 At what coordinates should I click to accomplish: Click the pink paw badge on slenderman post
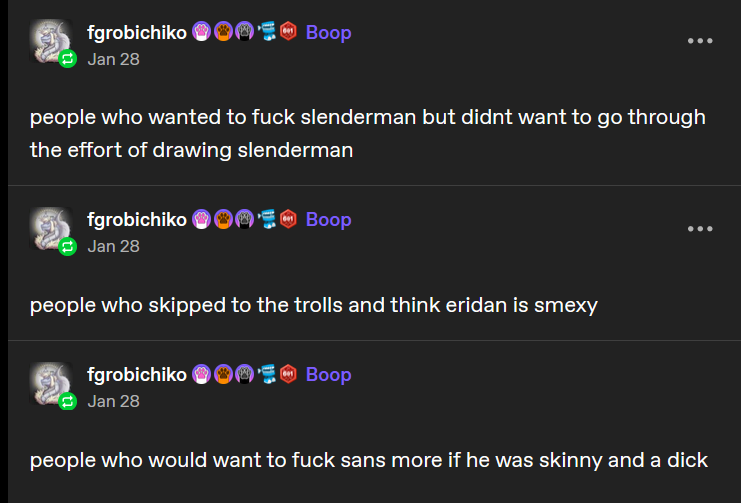pos(202,32)
